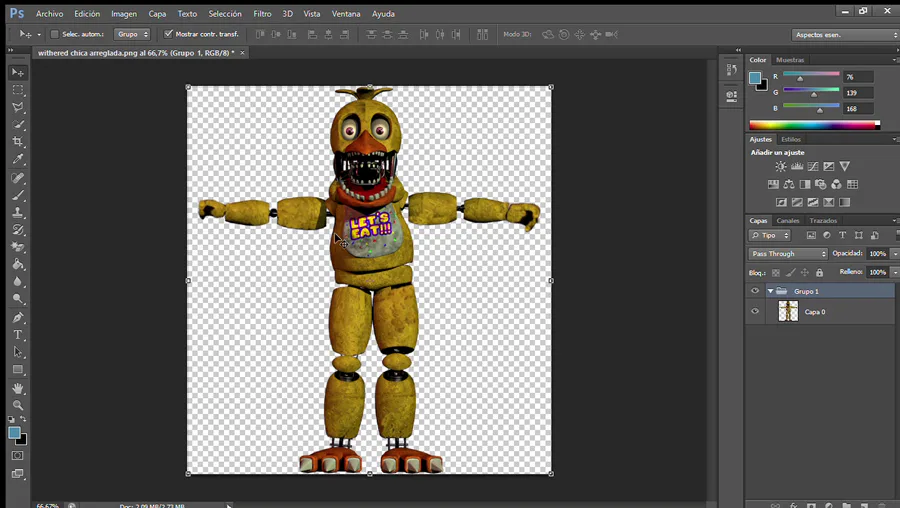900x508 pixels.
Task: Open the Grupo auto-select dropdown
Action: [131, 34]
